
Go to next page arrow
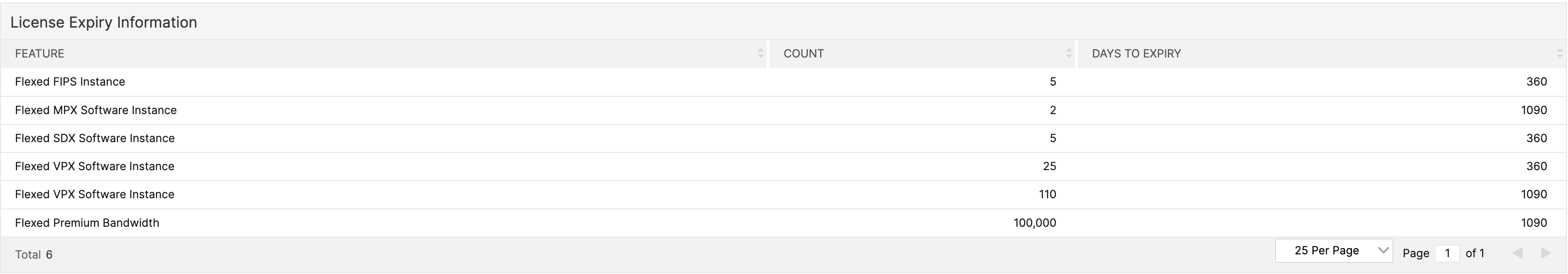(x=1546, y=253)
